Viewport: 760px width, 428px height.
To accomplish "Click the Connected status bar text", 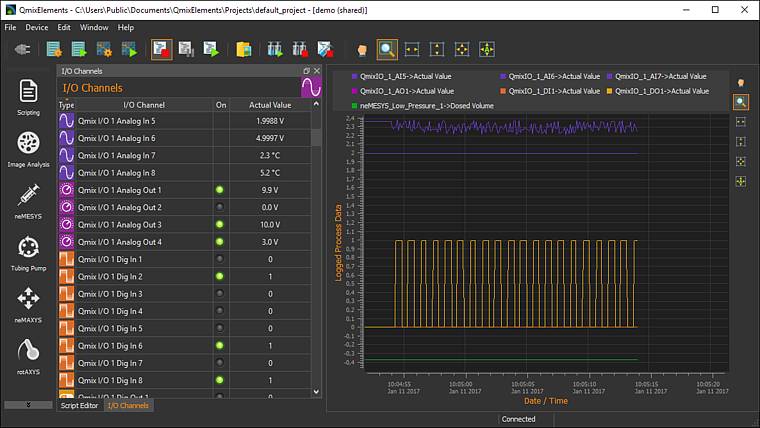I will pyautogui.click(x=518, y=419).
